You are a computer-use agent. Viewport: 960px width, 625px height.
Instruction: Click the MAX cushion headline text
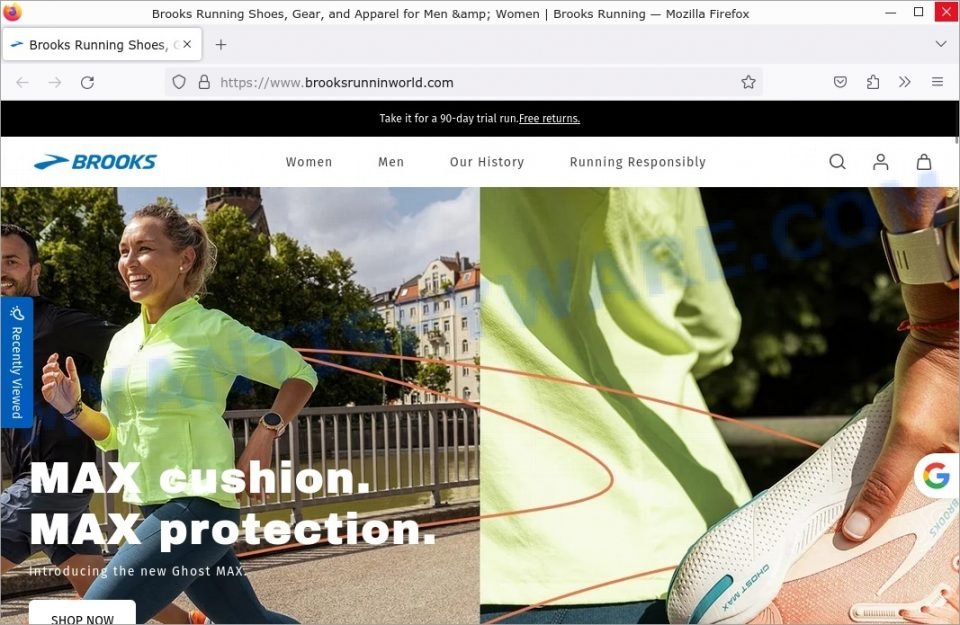(x=200, y=478)
